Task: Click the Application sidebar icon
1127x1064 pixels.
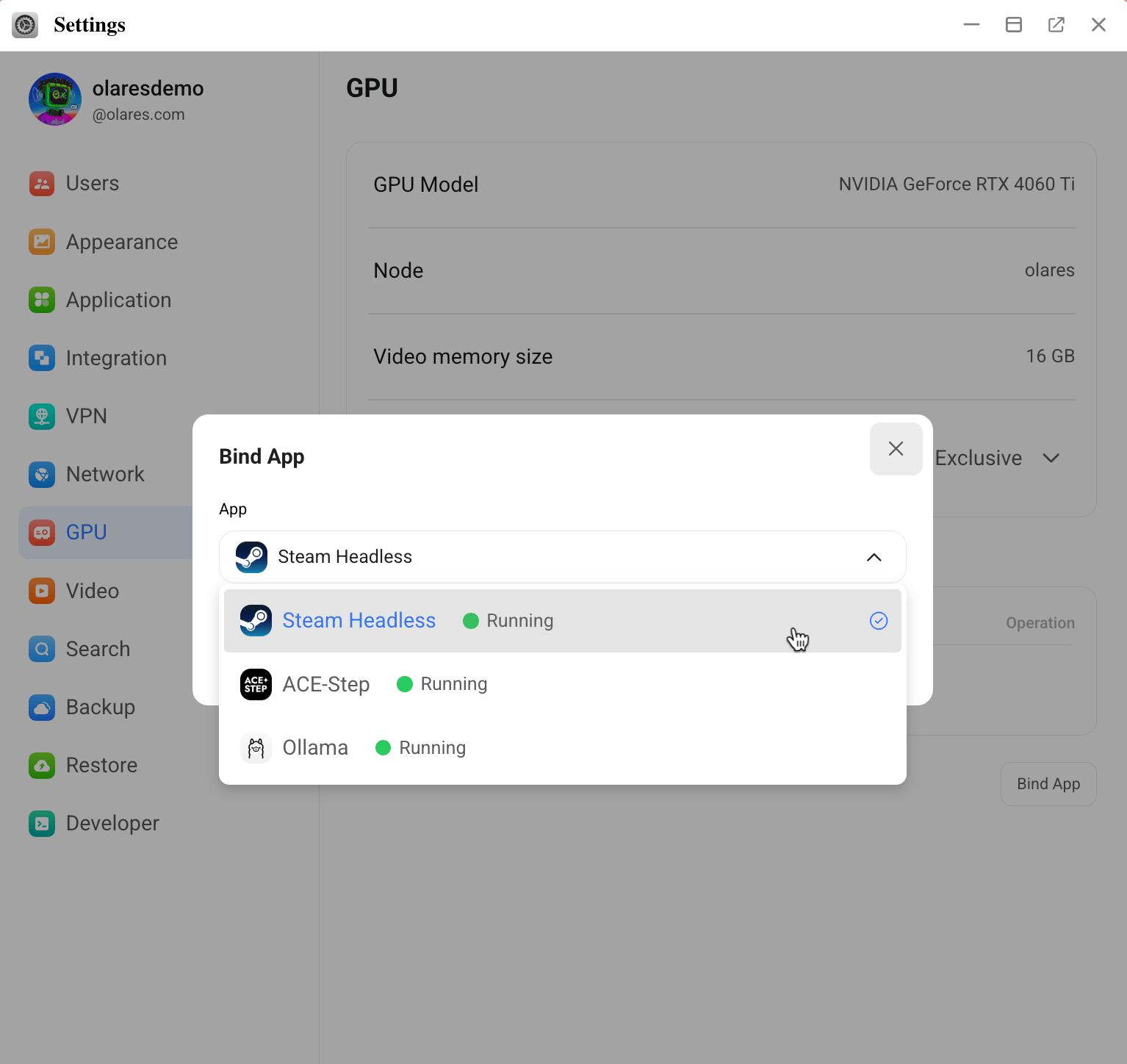Action: point(42,300)
